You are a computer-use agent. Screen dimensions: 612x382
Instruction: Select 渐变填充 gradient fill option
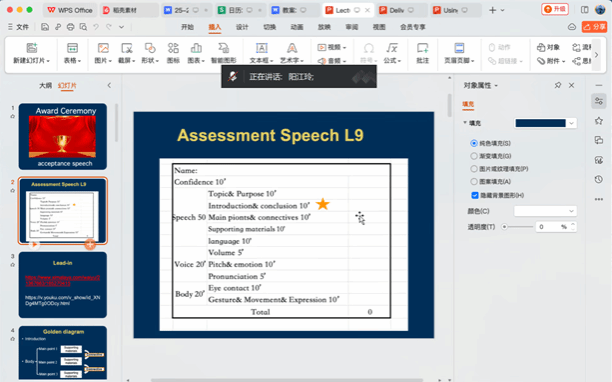(x=474, y=156)
